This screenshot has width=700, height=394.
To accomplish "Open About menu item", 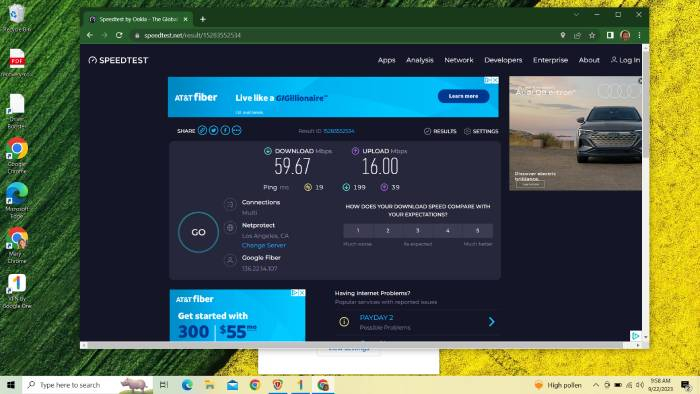I will (589, 60).
